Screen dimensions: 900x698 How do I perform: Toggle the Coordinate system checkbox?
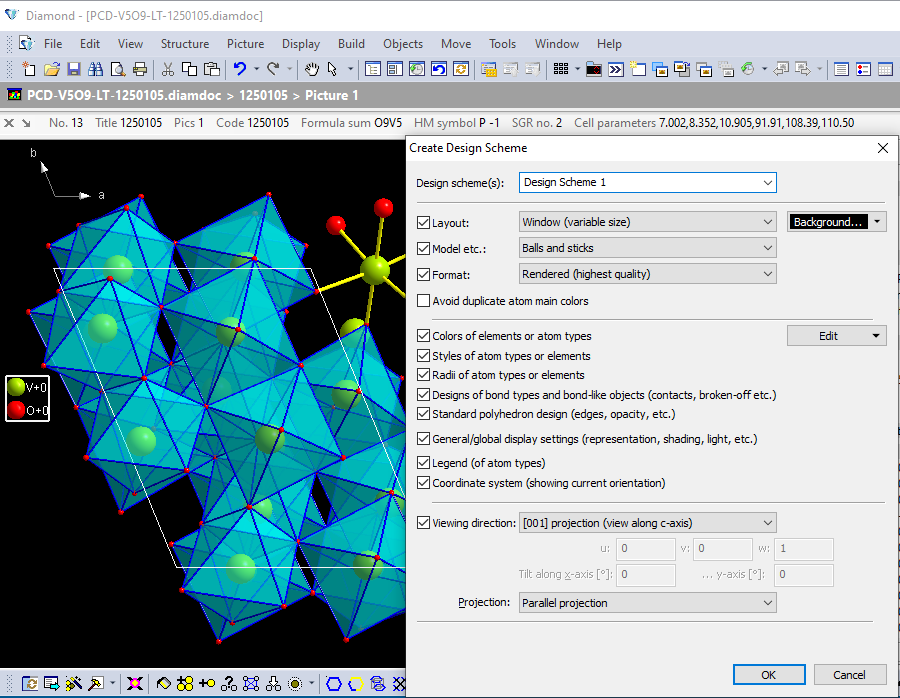(x=423, y=483)
